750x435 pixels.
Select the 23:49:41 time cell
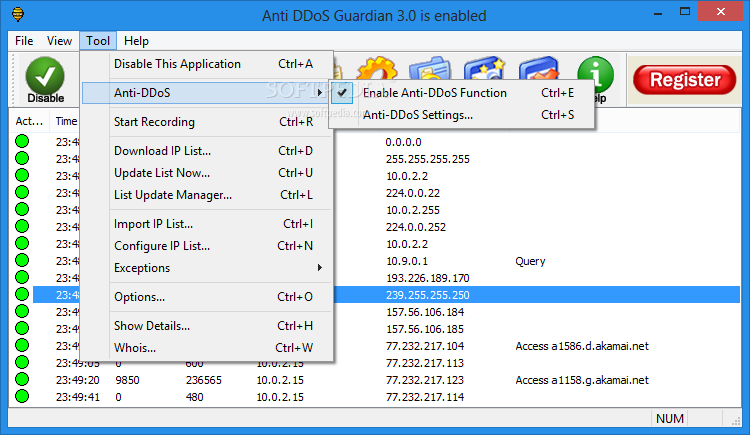(x=77, y=397)
